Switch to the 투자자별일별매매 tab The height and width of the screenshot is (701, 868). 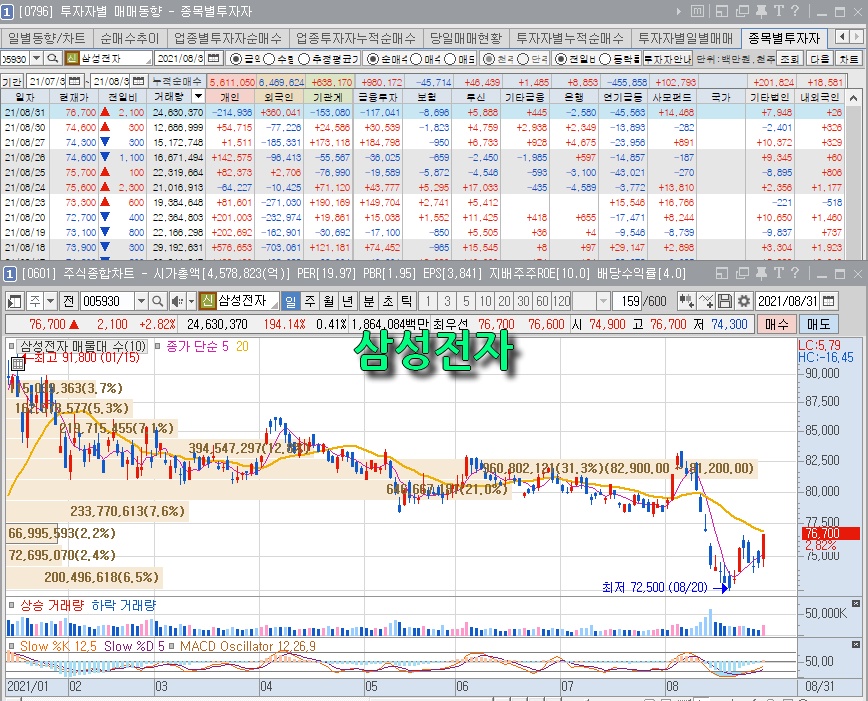click(685, 38)
